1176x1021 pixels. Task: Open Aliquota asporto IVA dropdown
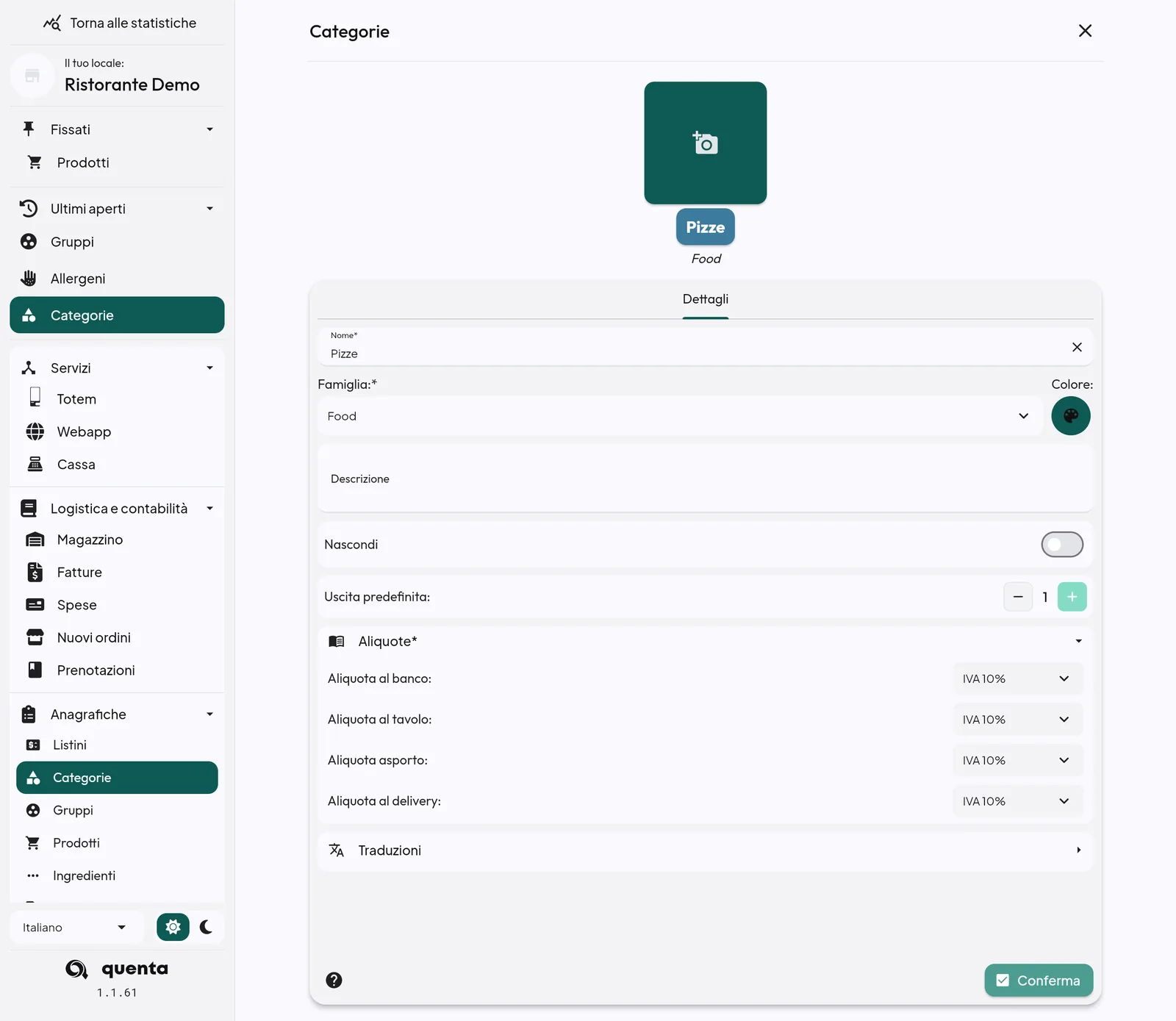point(1017,760)
